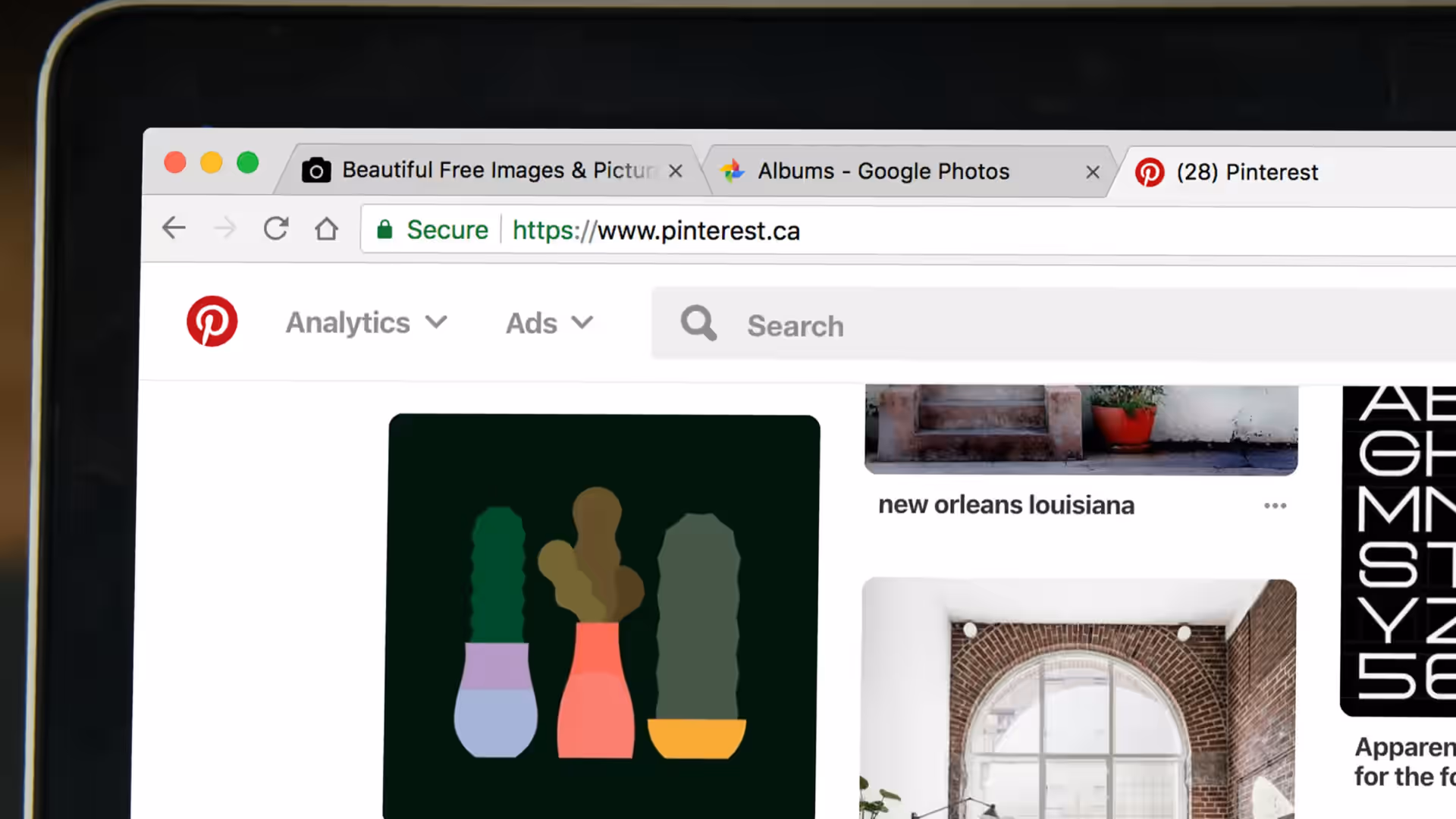This screenshot has width=1456, height=819.
Task: Open the brick arched window pin
Action: 1078,698
